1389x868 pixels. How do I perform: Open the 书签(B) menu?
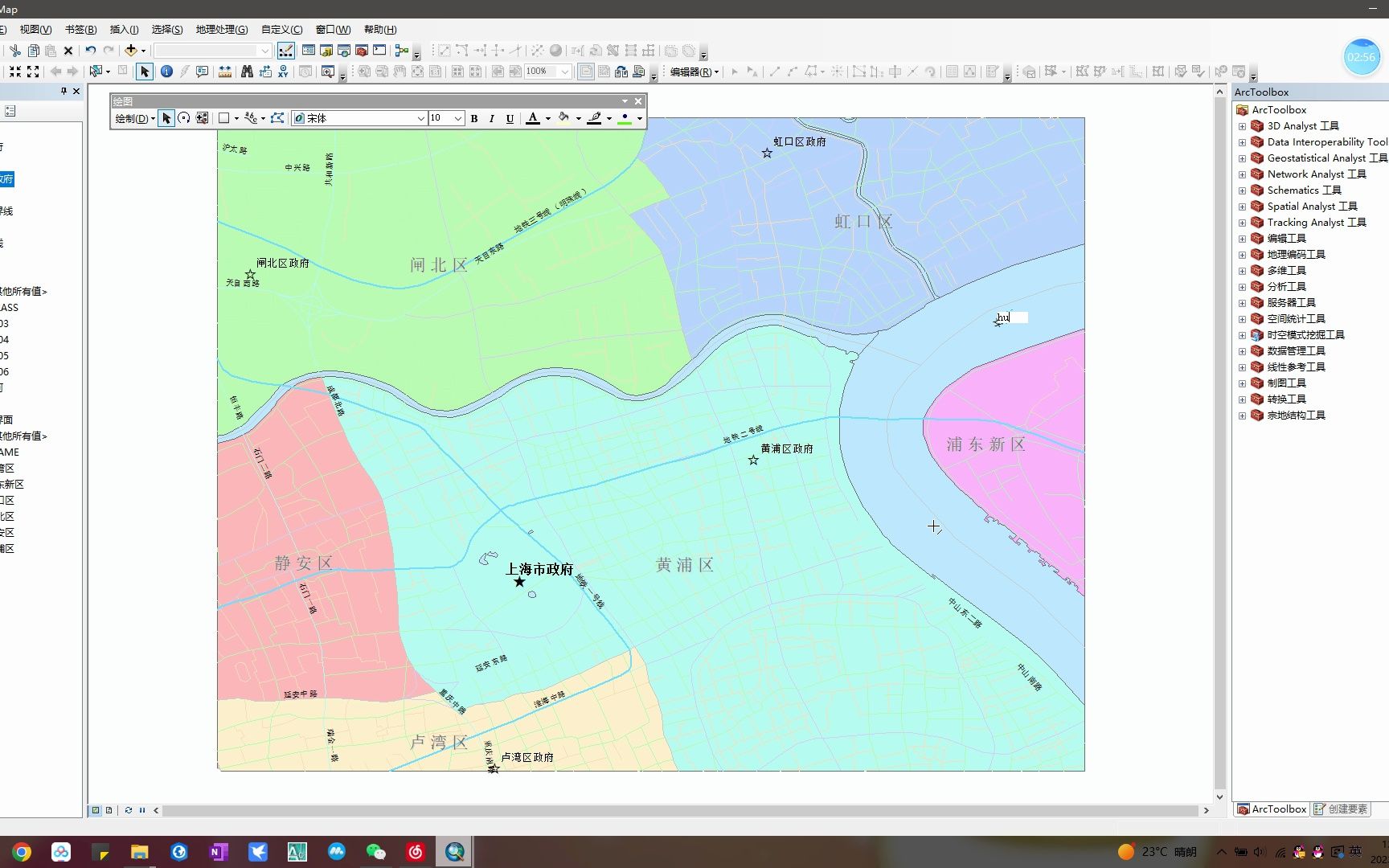coord(80,29)
